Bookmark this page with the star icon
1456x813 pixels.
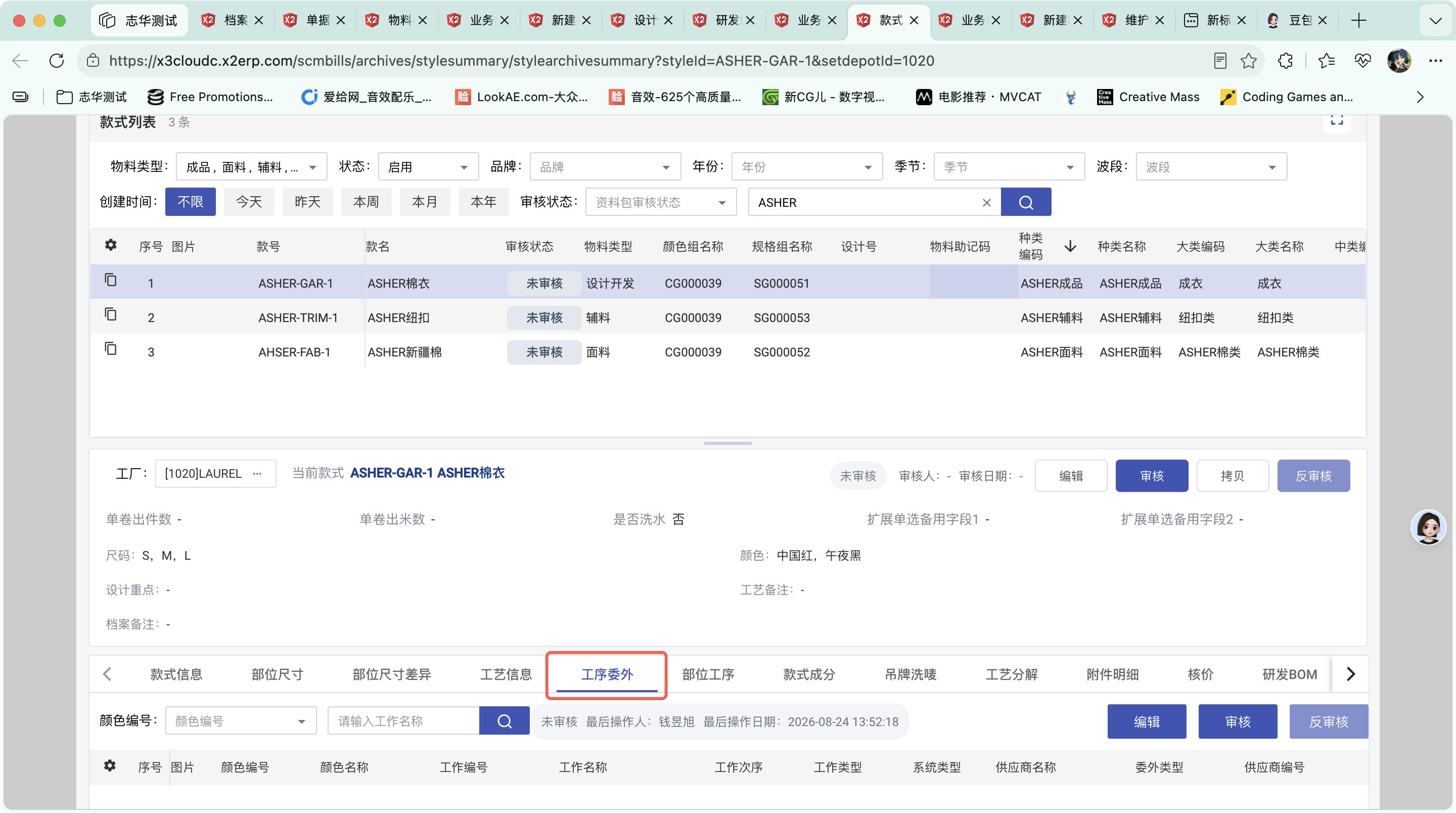(x=1249, y=61)
